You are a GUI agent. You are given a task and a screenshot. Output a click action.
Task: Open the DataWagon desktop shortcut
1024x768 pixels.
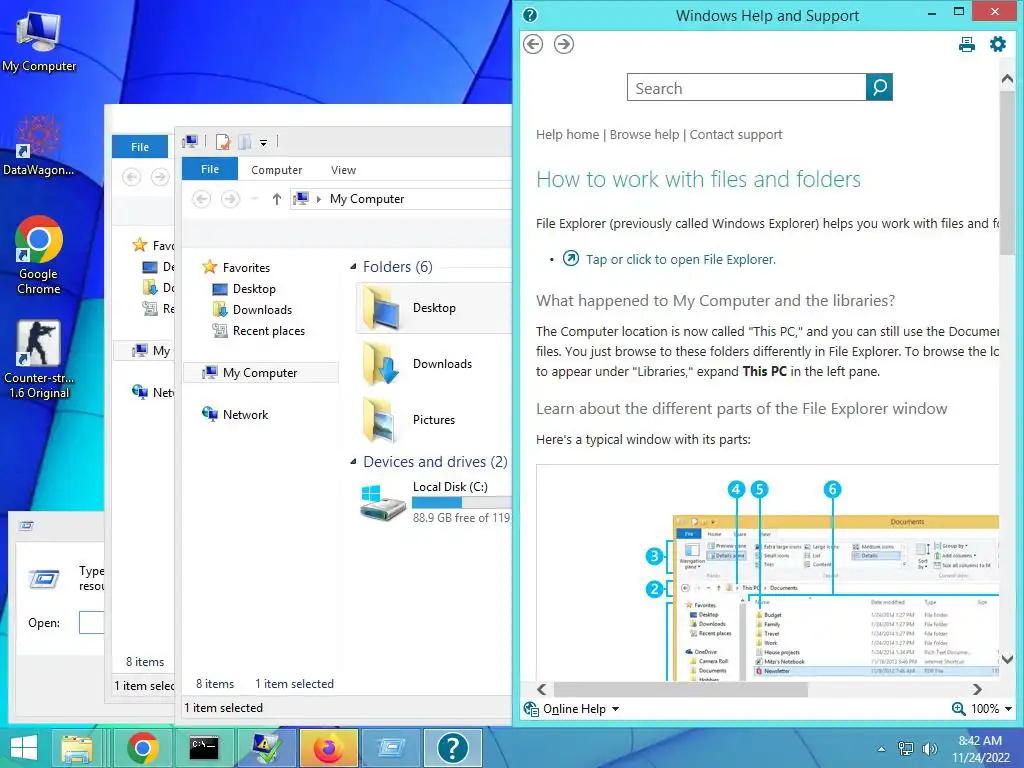click(39, 144)
